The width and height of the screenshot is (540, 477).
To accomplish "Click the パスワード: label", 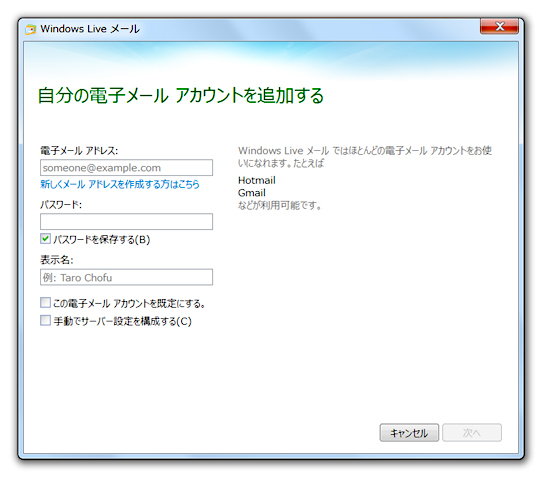I will click(x=61, y=205).
